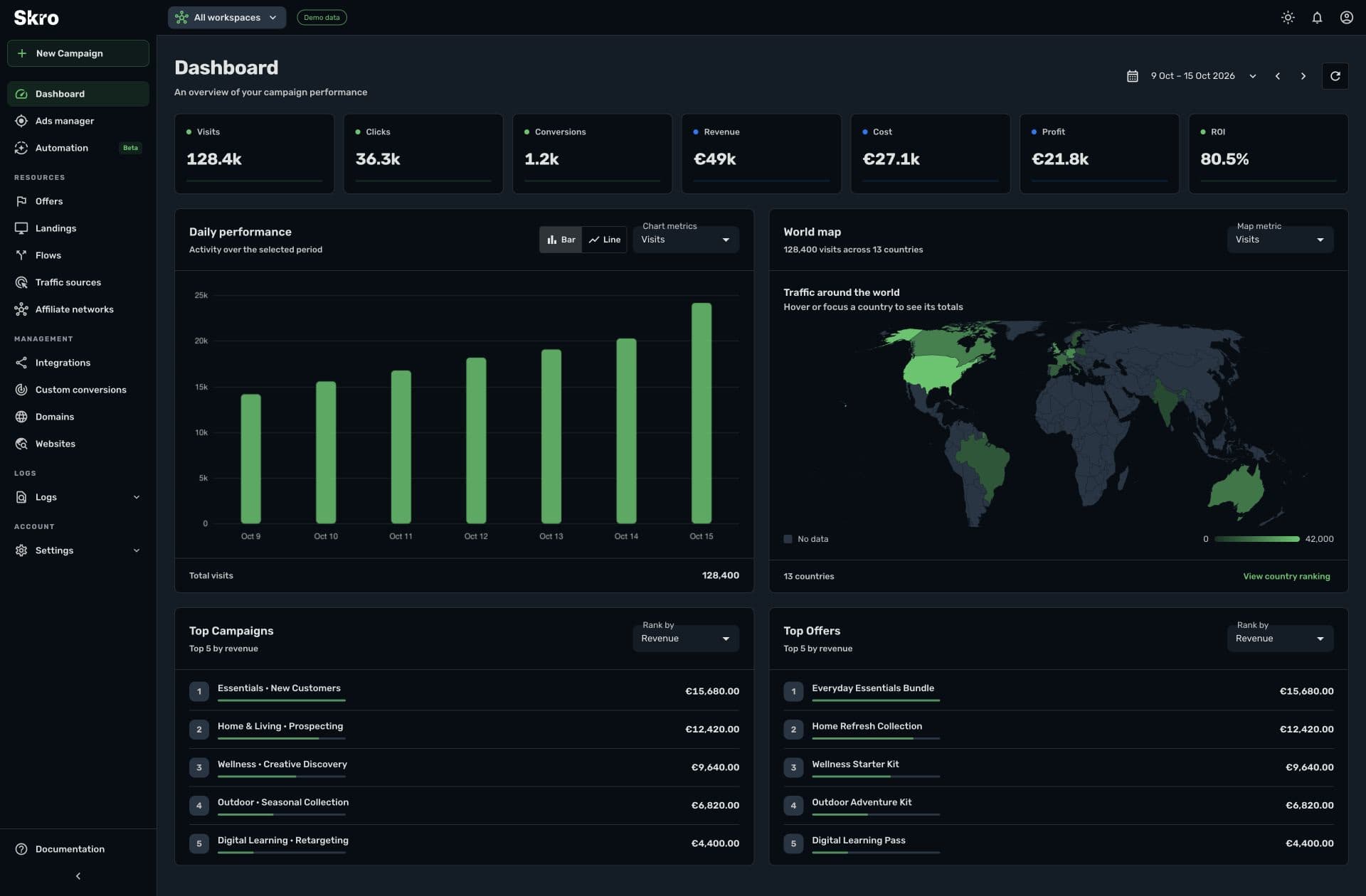Click the Offers flag icon
Screen dimensions: 1366x896
pos(21,201)
